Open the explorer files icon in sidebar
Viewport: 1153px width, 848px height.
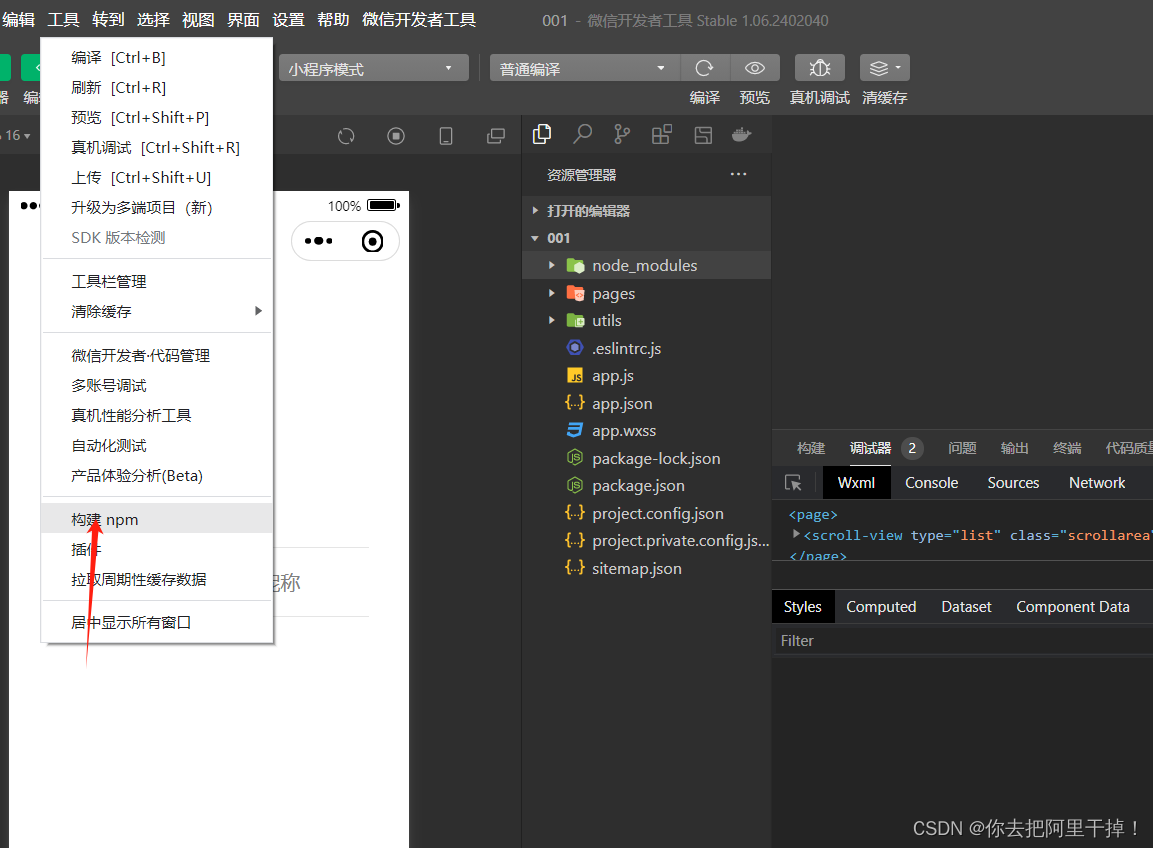pos(542,135)
